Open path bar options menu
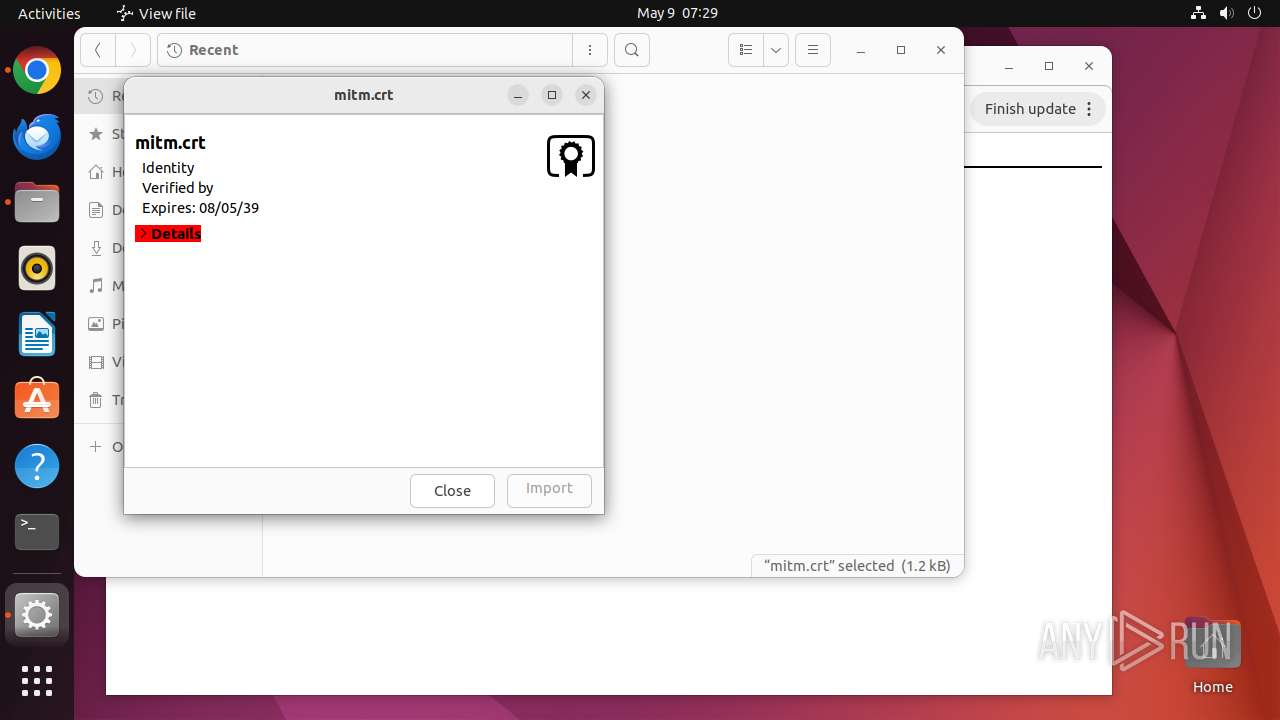This screenshot has width=1280, height=720. [590, 50]
